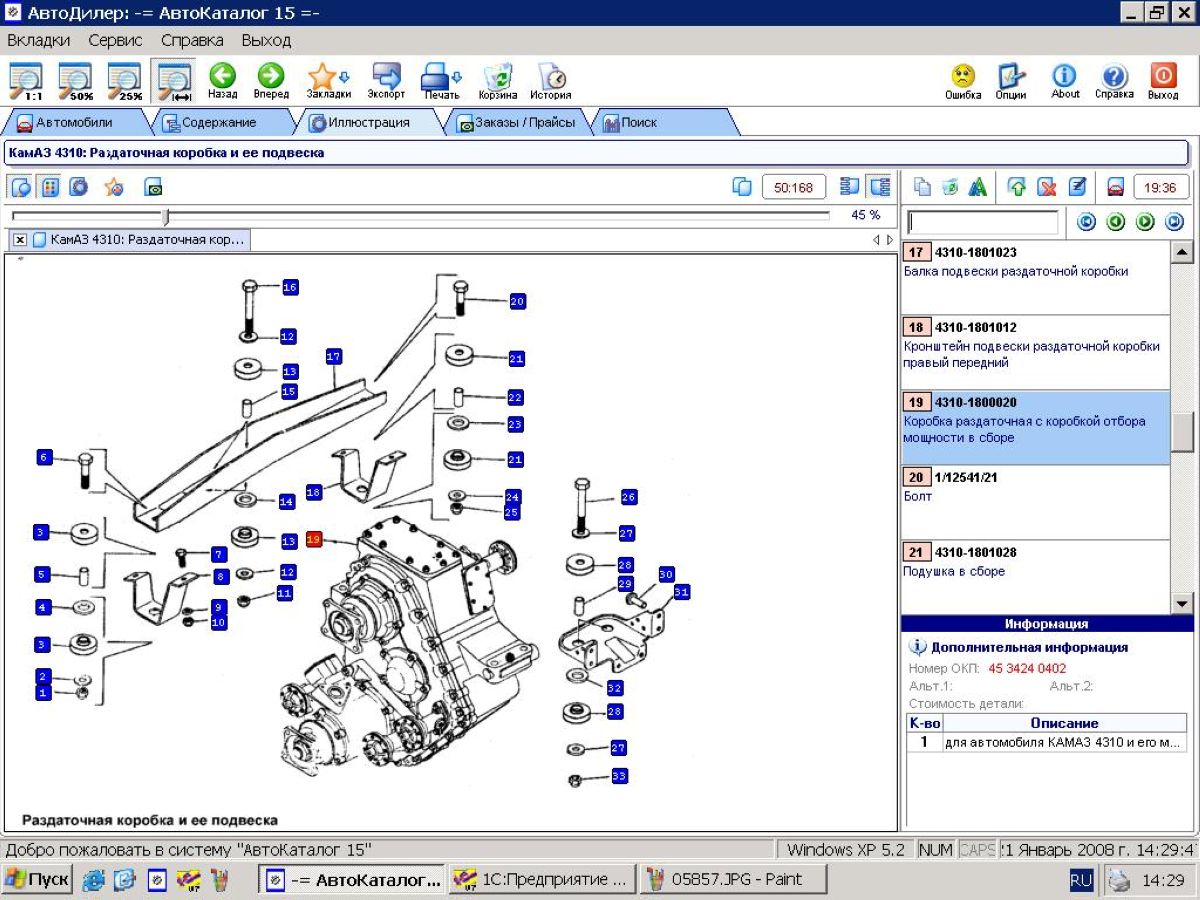Jump to last part with blue button

[x=1175, y=222]
